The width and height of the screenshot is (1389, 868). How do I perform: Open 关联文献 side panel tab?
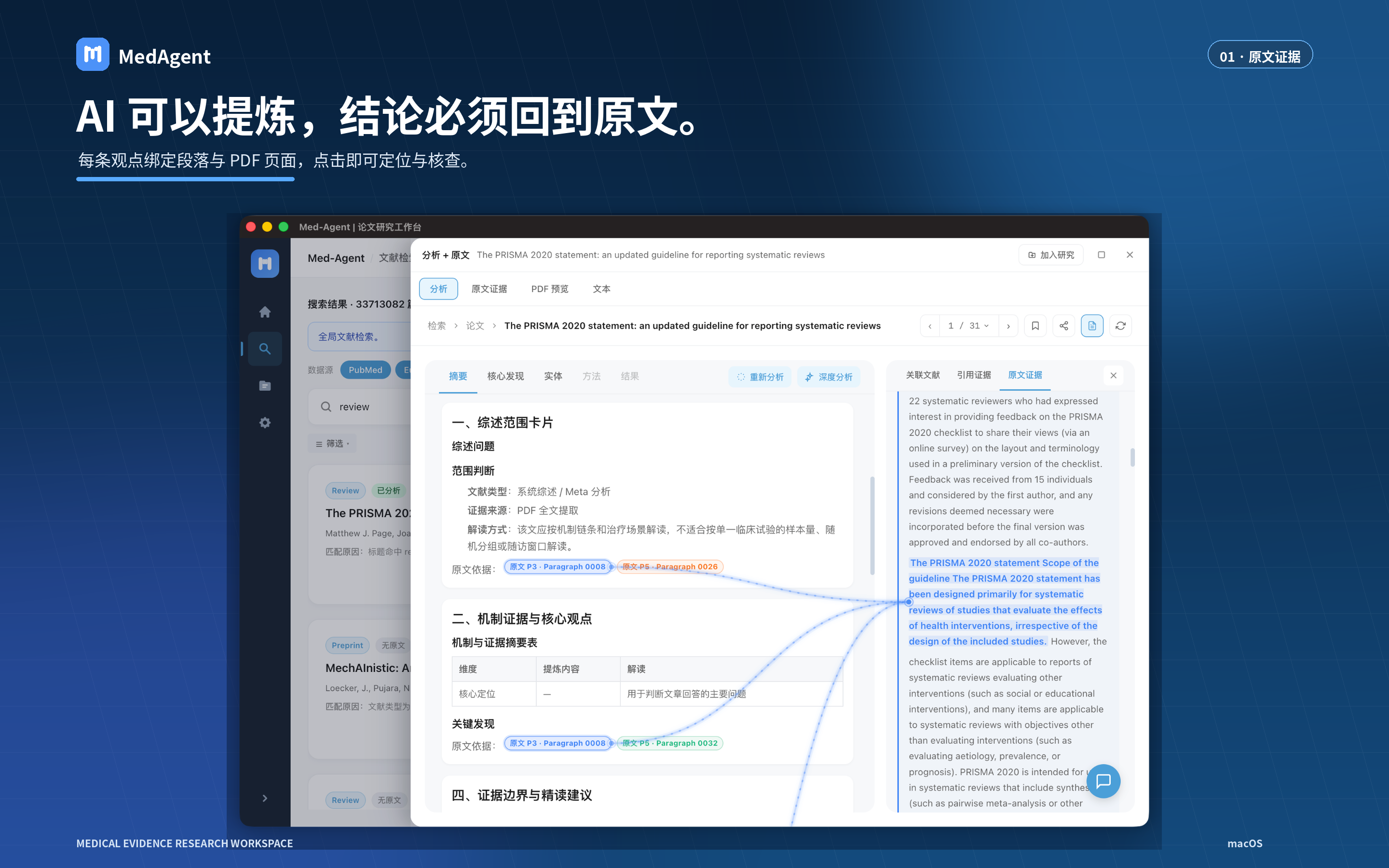pyautogui.click(x=922, y=375)
